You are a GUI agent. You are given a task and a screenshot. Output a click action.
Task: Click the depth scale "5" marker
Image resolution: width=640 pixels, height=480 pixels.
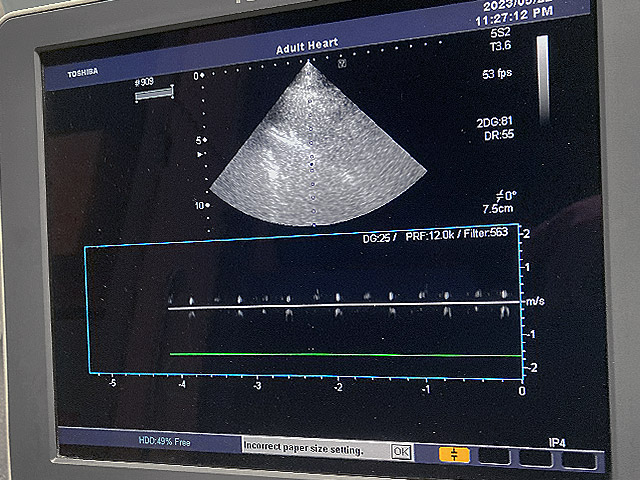(199, 140)
